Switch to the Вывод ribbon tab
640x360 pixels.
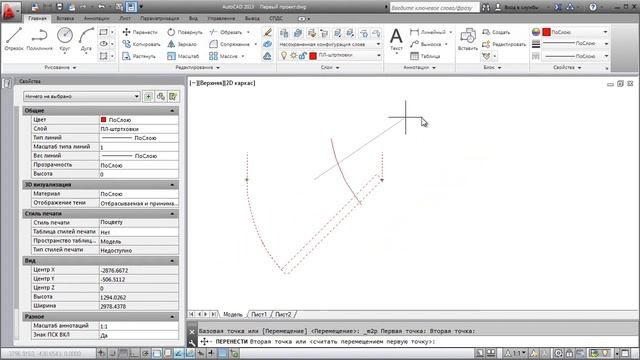252,18
